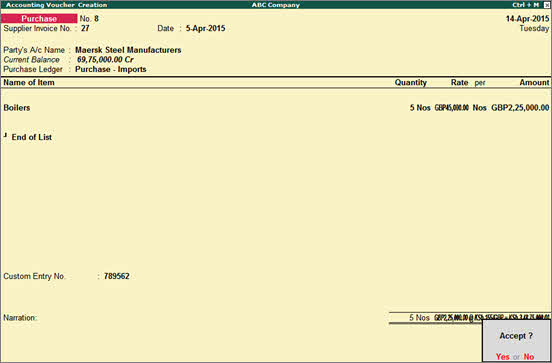Viewport: 552px width, 363px height.
Task: Change the per unit Nos field
Action: point(479,108)
